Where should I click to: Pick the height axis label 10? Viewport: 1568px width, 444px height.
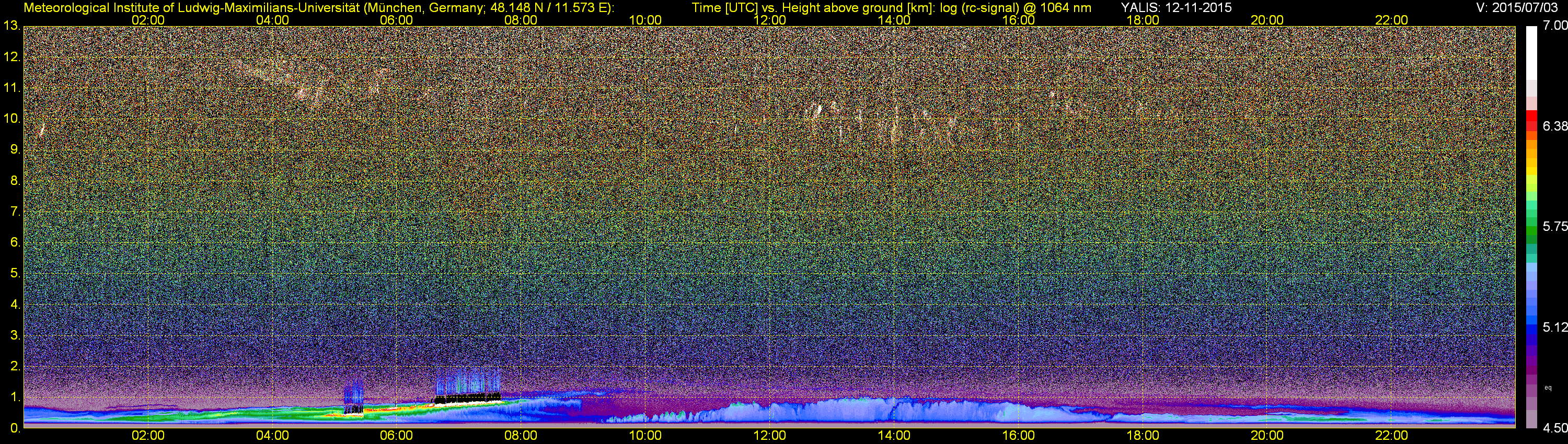[11, 119]
